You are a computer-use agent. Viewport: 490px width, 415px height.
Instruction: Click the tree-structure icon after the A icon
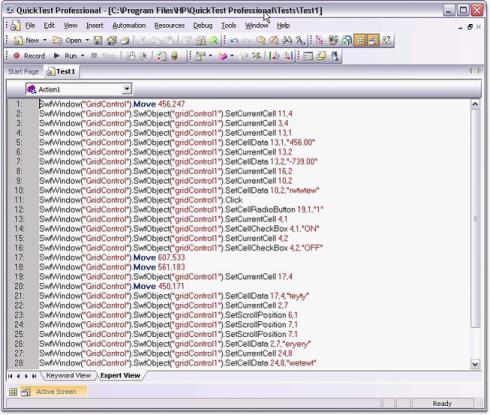pyautogui.click(x=320, y=41)
